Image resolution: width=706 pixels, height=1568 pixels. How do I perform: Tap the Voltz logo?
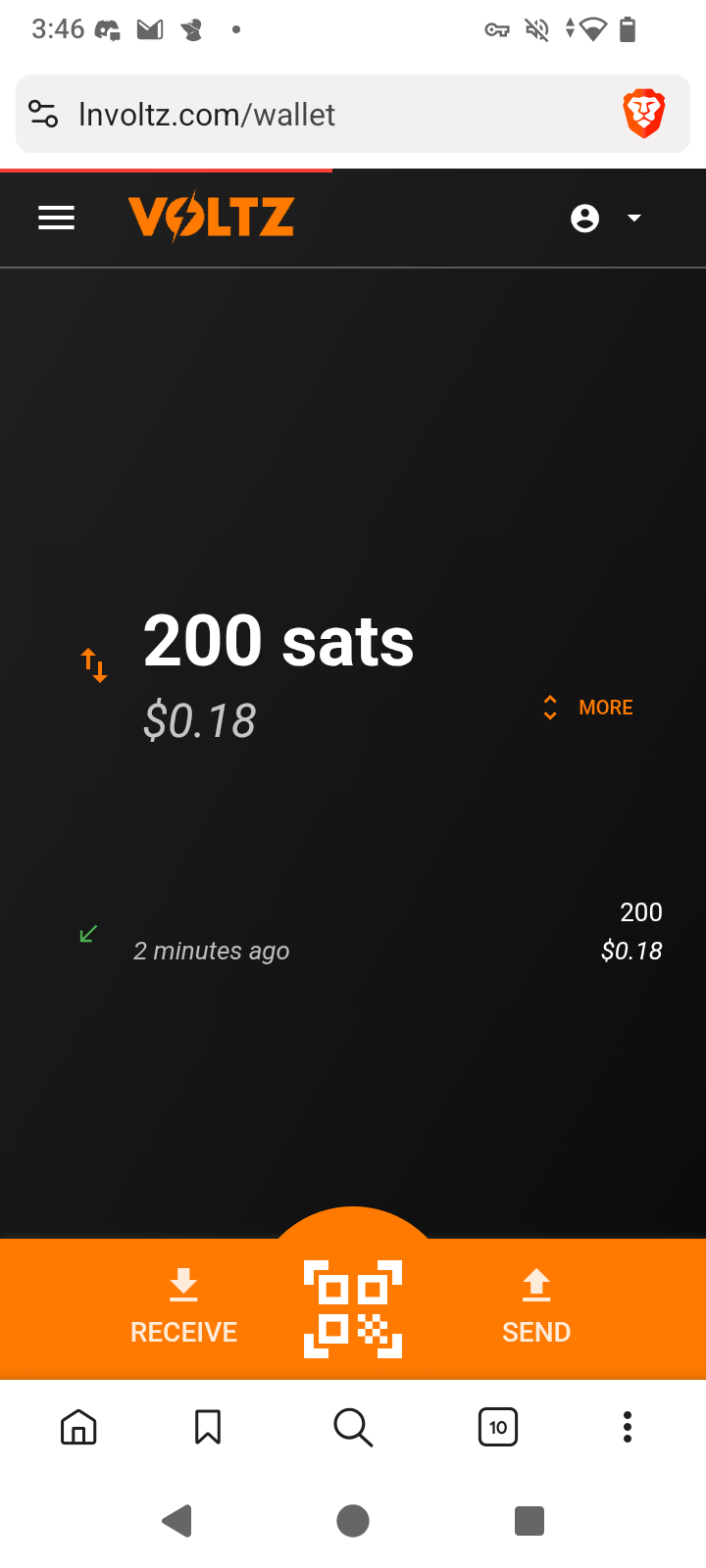[211, 217]
